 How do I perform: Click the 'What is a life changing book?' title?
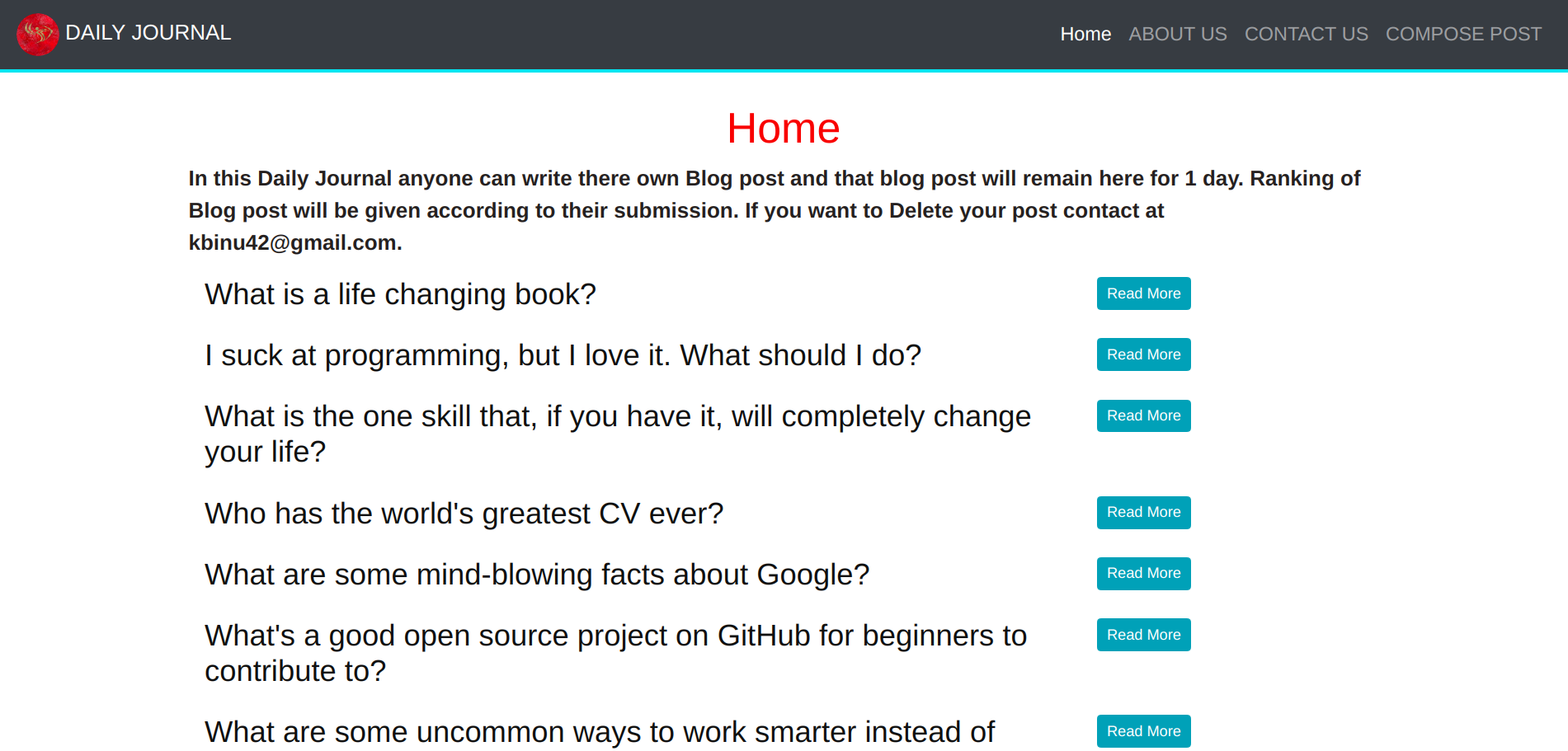[x=400, y=294]
